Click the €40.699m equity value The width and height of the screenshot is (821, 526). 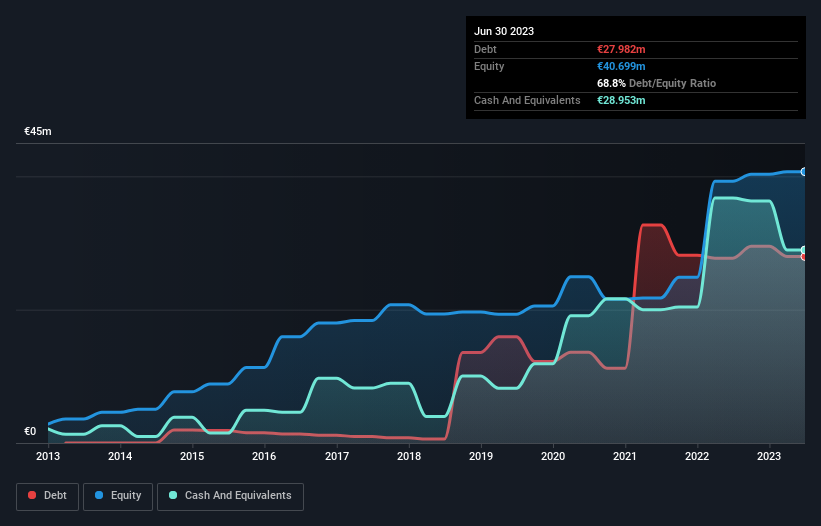tap(621, 66)
